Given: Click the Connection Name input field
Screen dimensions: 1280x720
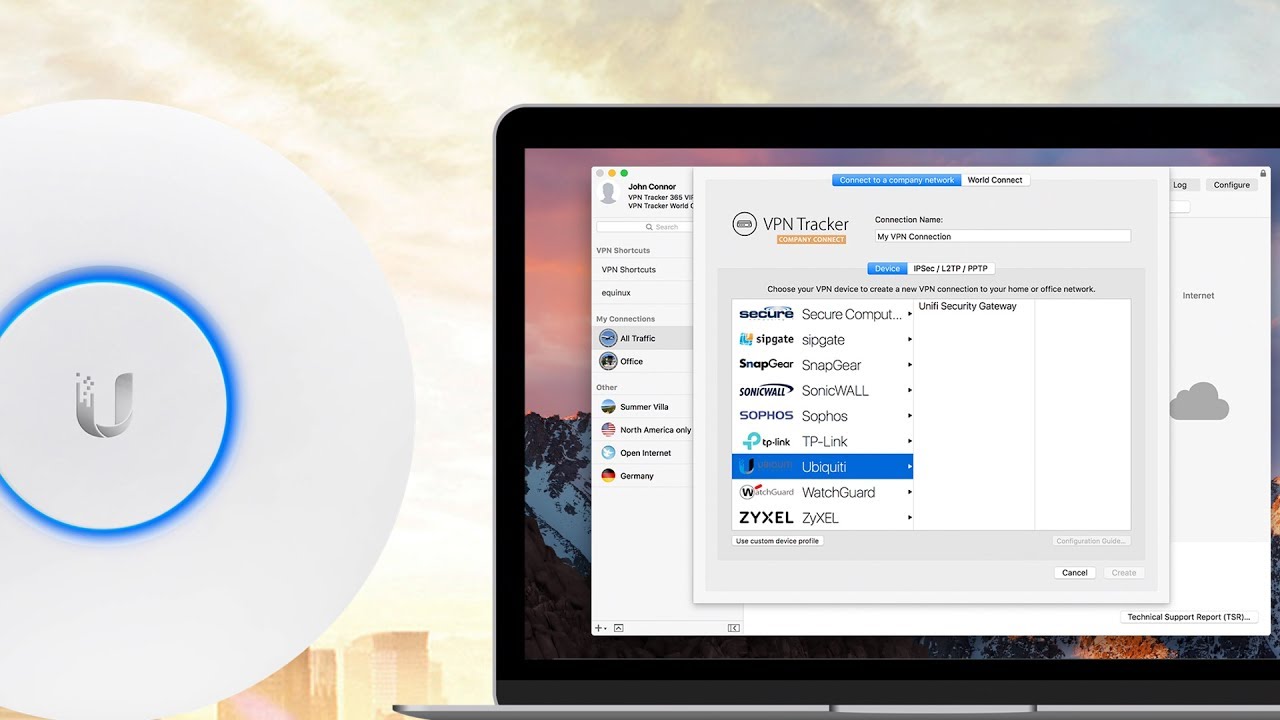Looking at the screenshot, I should coord(1003,237).
